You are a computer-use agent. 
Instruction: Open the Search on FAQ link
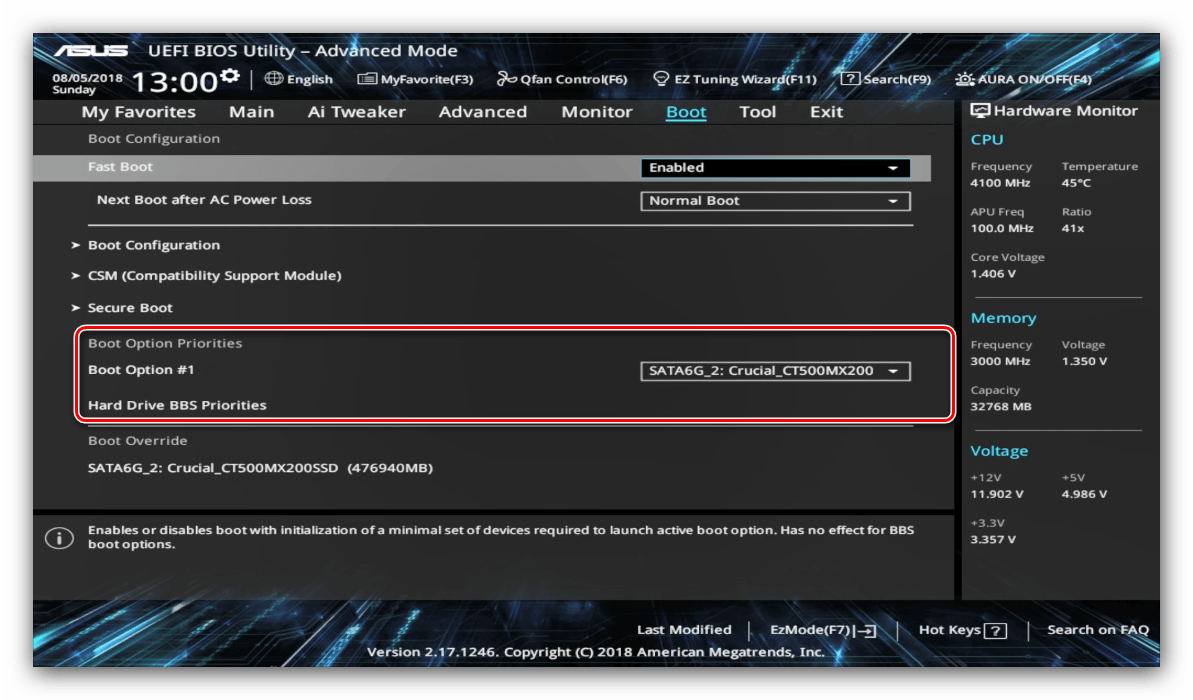pyautogui.click(x=1097, y=630)
